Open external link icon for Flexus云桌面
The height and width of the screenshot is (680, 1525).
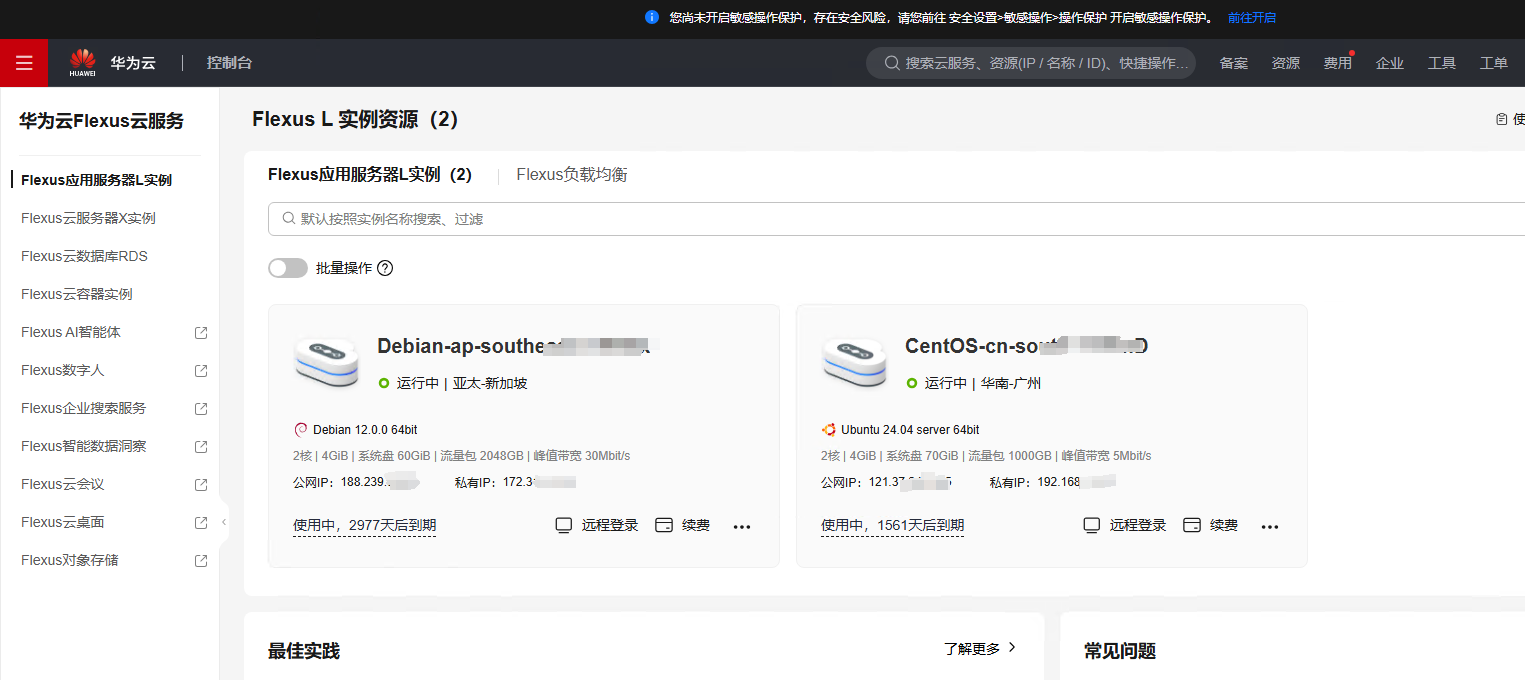pos(201,522)
